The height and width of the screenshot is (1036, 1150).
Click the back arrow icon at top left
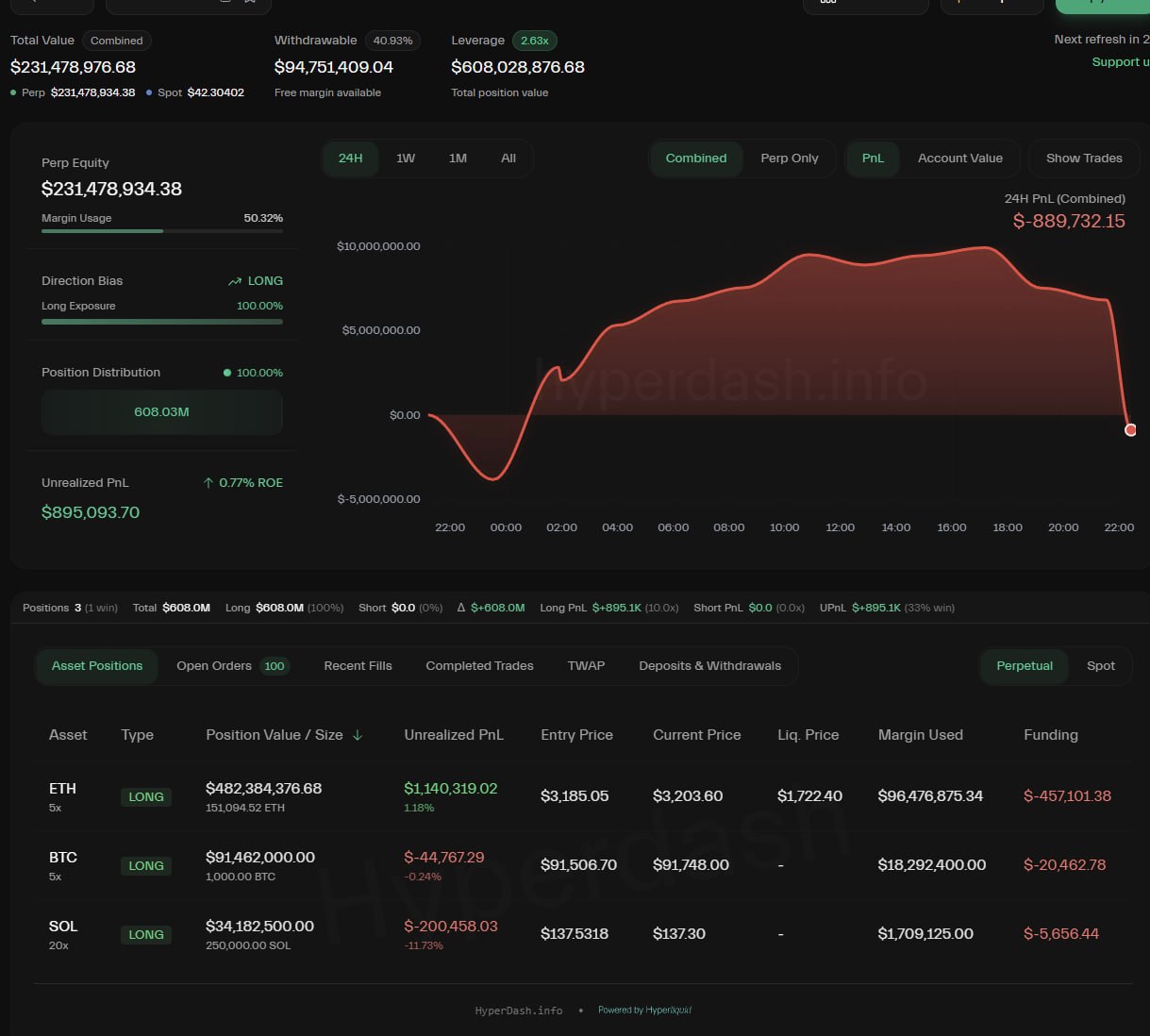click(35, 4)
